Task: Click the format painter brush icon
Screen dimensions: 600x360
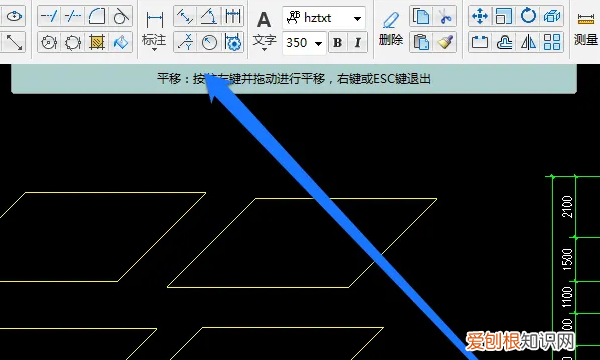Action: pos(445,42)
